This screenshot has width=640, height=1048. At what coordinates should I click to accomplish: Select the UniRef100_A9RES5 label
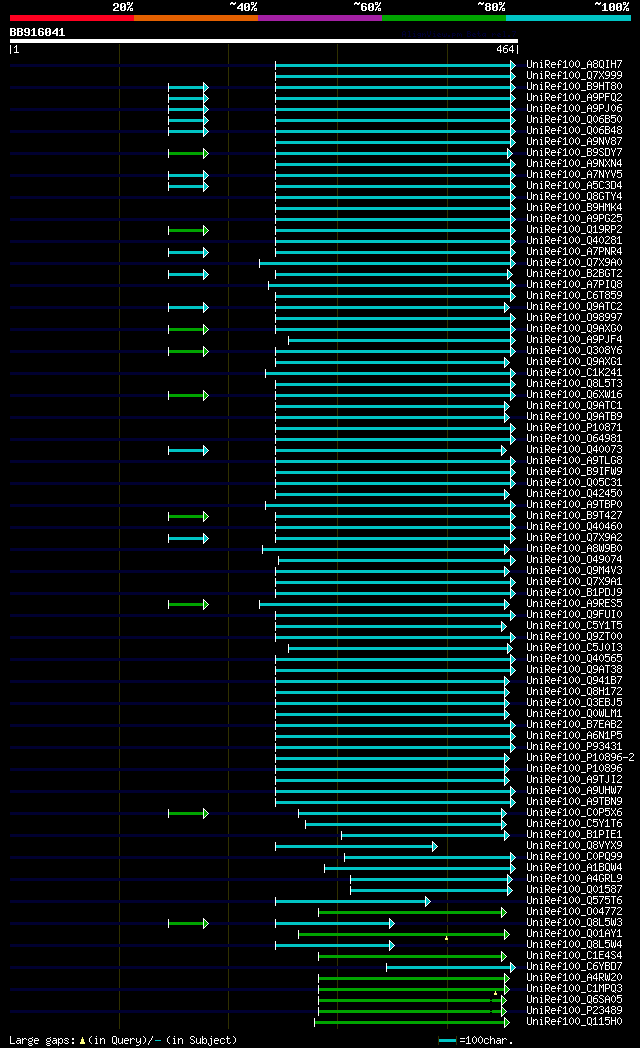click(x=574, y=604)
